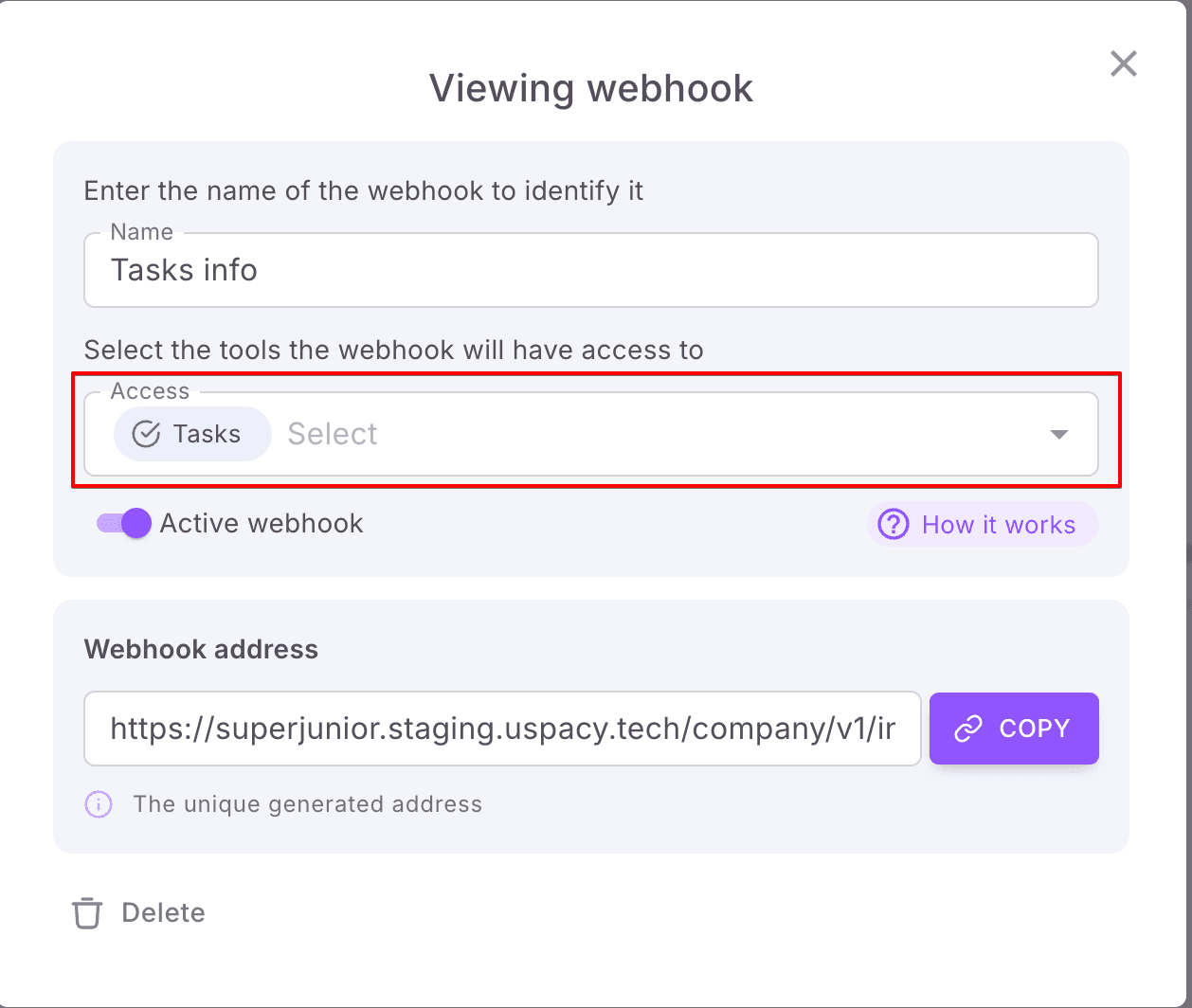This screenshot has width=1192, height=1008.
Task: Expand the Access dropdown arrow
Action: tap(1059, 435)
